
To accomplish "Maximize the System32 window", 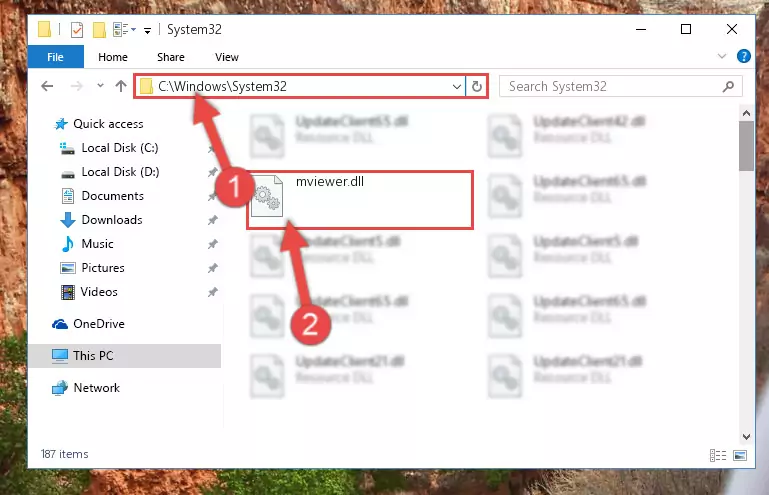I will click(x=686, y=29).
